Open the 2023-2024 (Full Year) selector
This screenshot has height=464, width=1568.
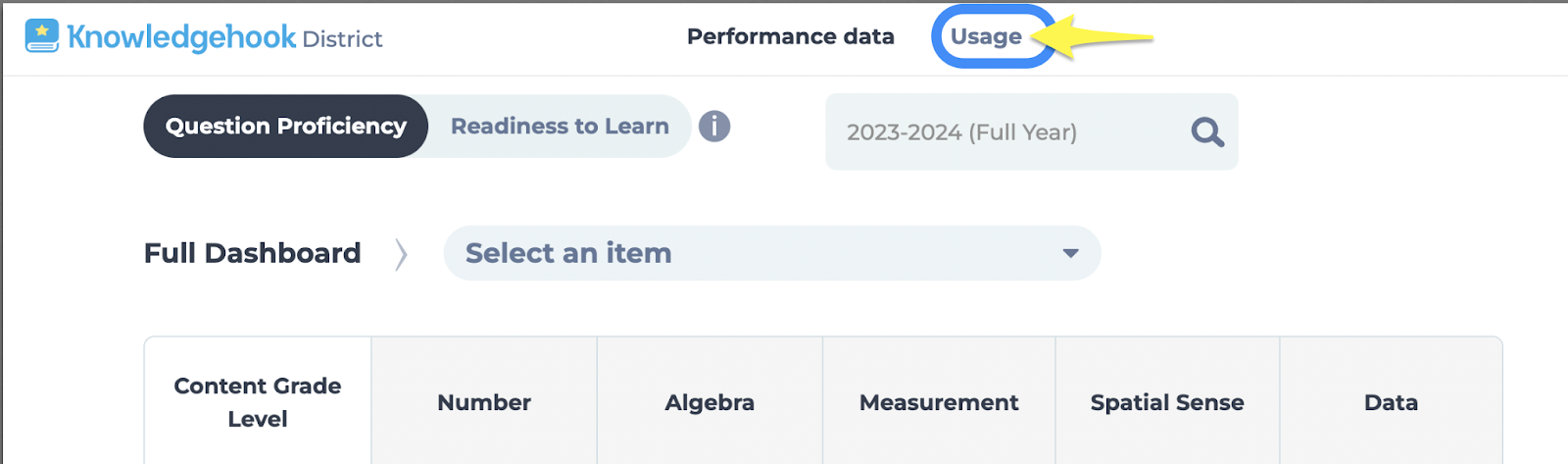pos(1031,131)
